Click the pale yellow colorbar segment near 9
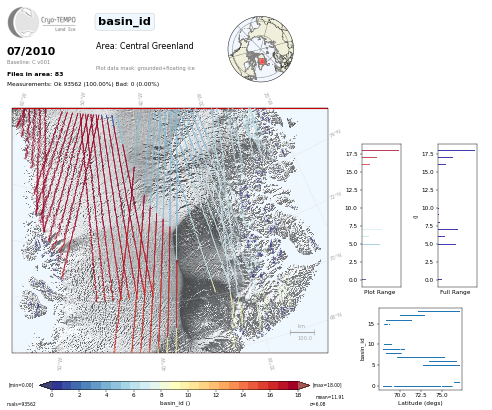Viewport: 492px width, 410px height. [175, 385]
